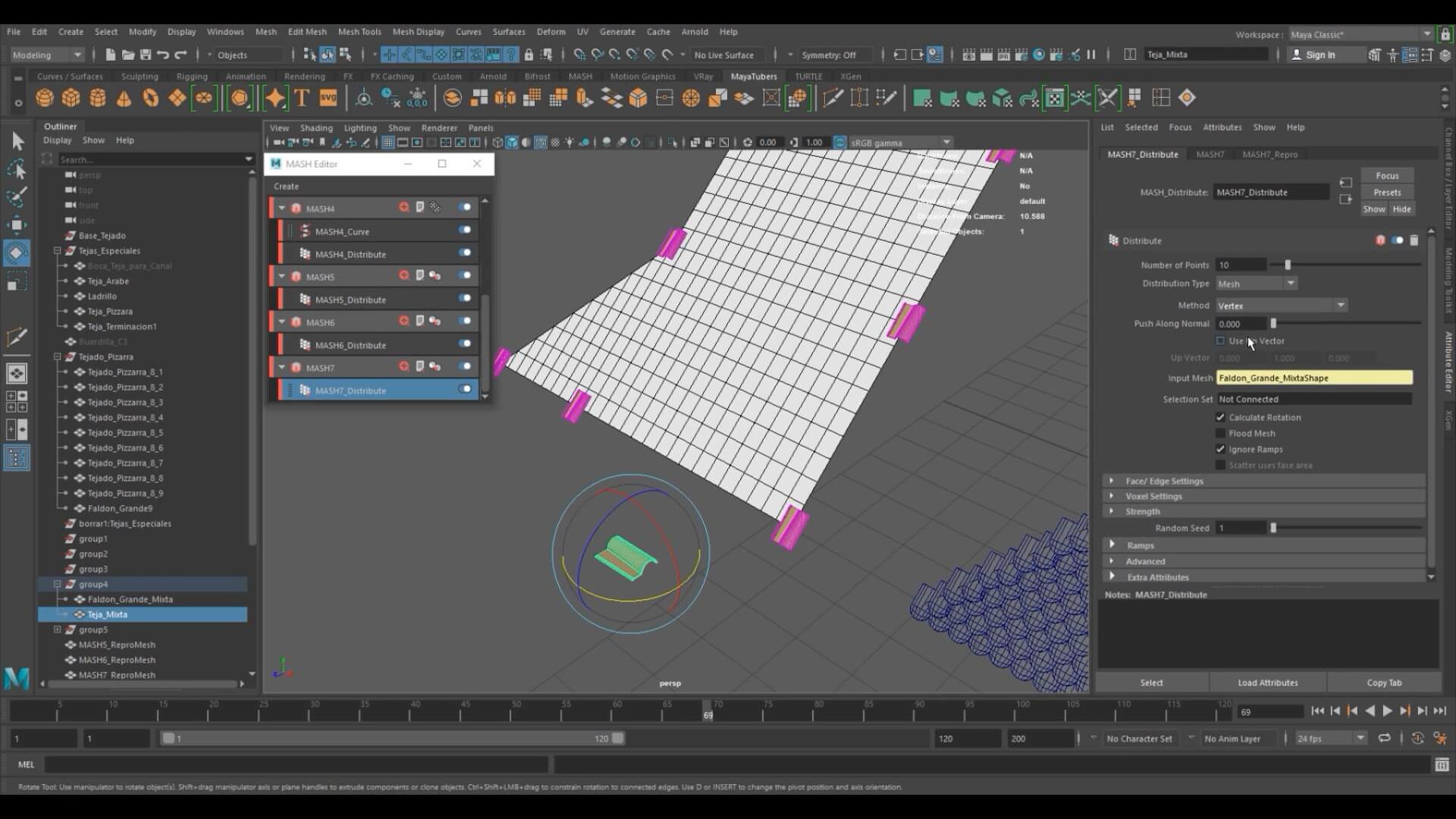Click the Load Attributes button

(x=1267, y=682)
